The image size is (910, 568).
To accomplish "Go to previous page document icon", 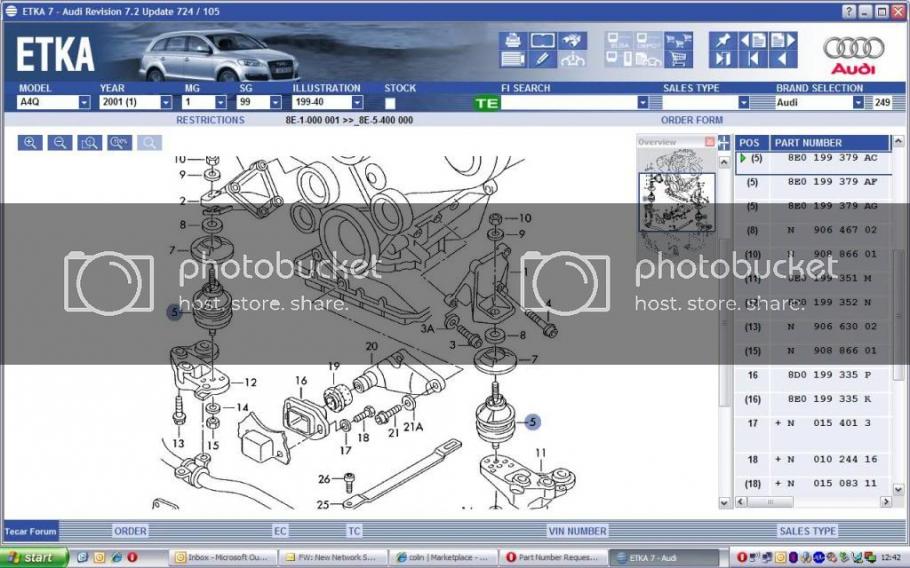I will pos(753,41).
